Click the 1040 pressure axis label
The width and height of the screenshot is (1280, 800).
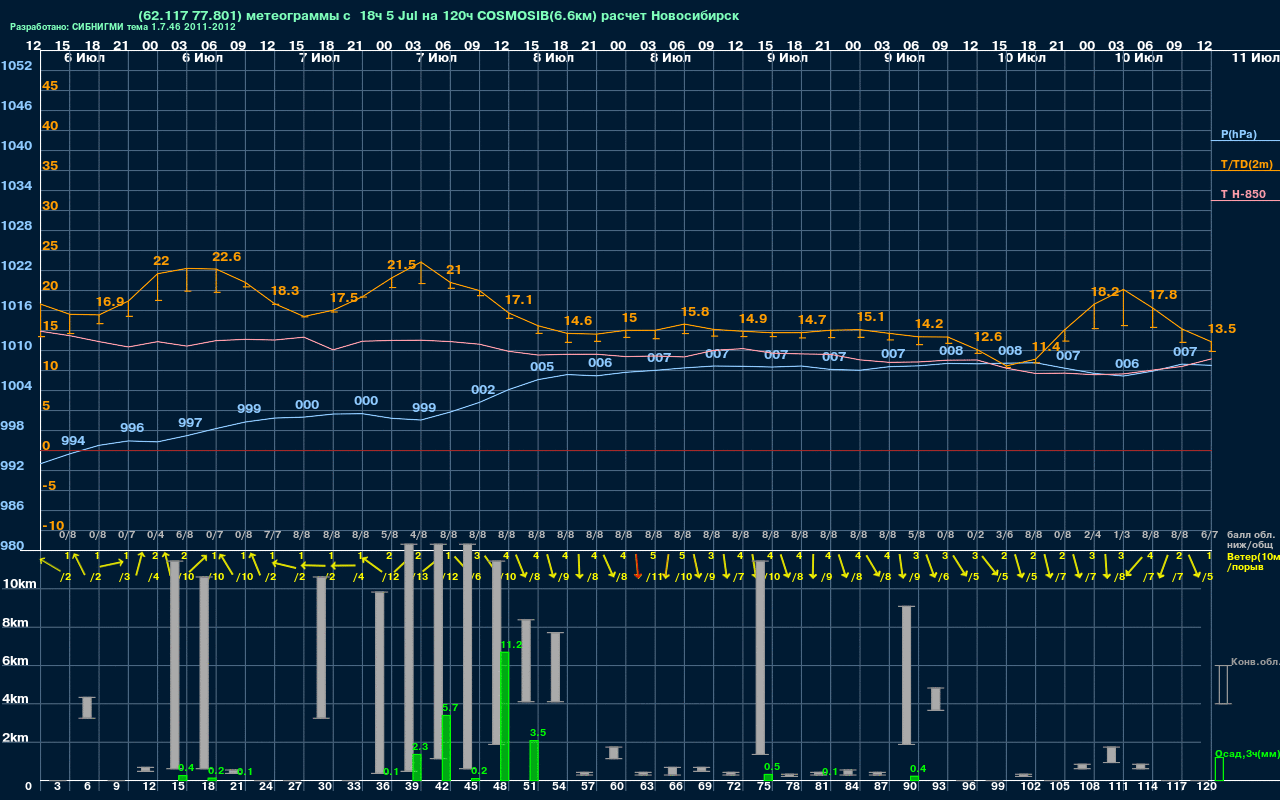coord(16,146)
